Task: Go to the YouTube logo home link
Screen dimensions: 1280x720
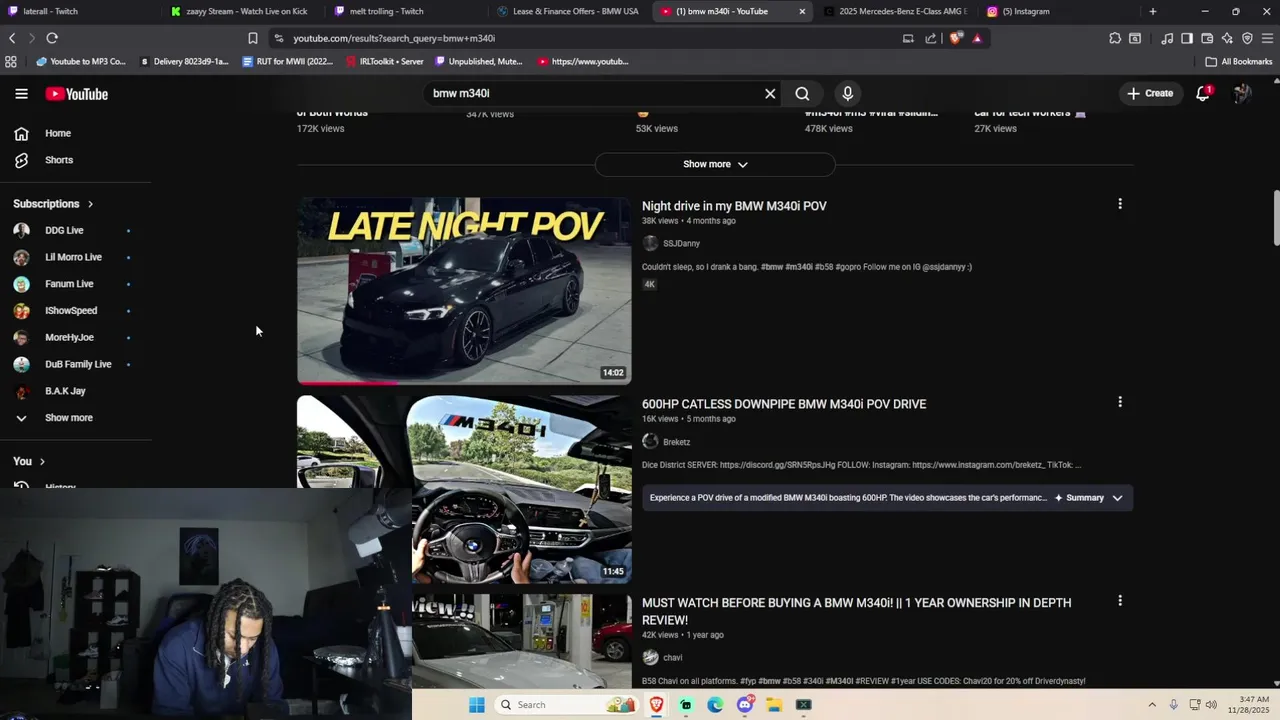Action: tap(76, 94)
